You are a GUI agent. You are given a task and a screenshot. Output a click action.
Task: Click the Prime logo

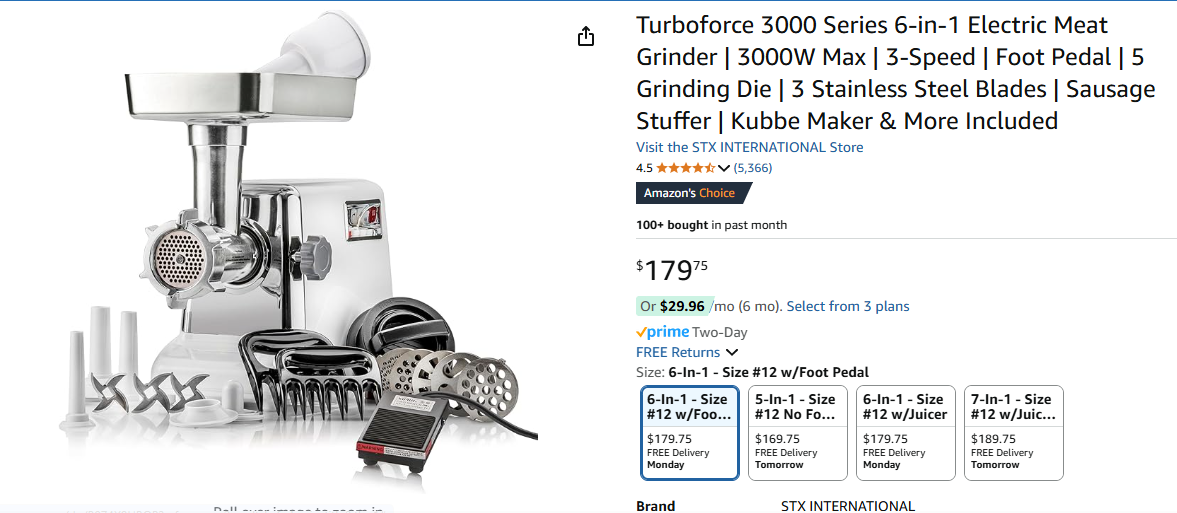(662, 332)
